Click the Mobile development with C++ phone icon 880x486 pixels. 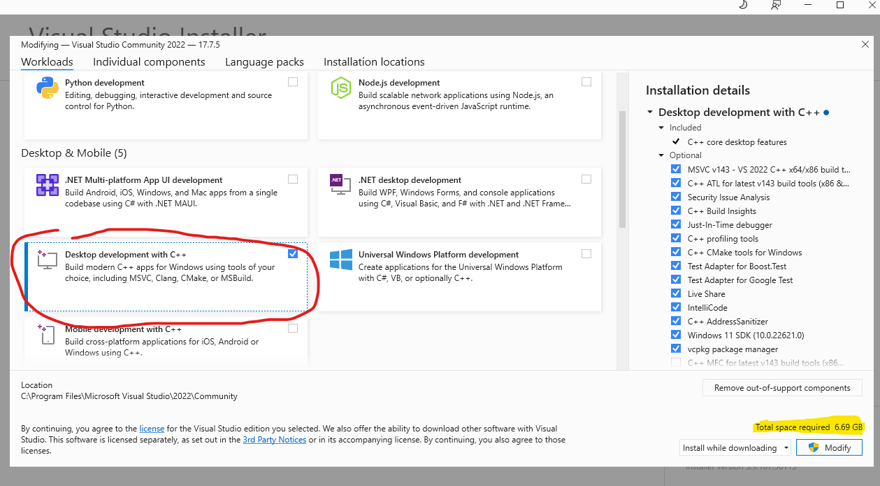47,334
